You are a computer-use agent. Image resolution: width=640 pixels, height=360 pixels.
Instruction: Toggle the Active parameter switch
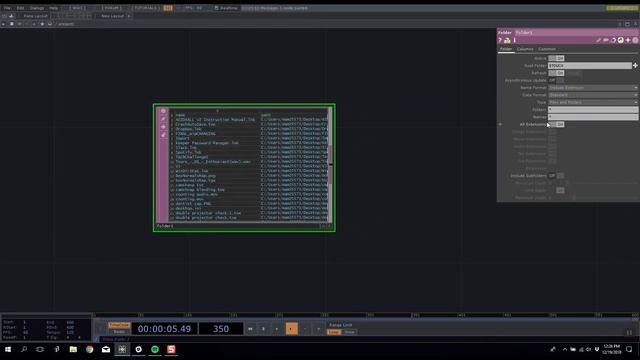tap(556, 58)
